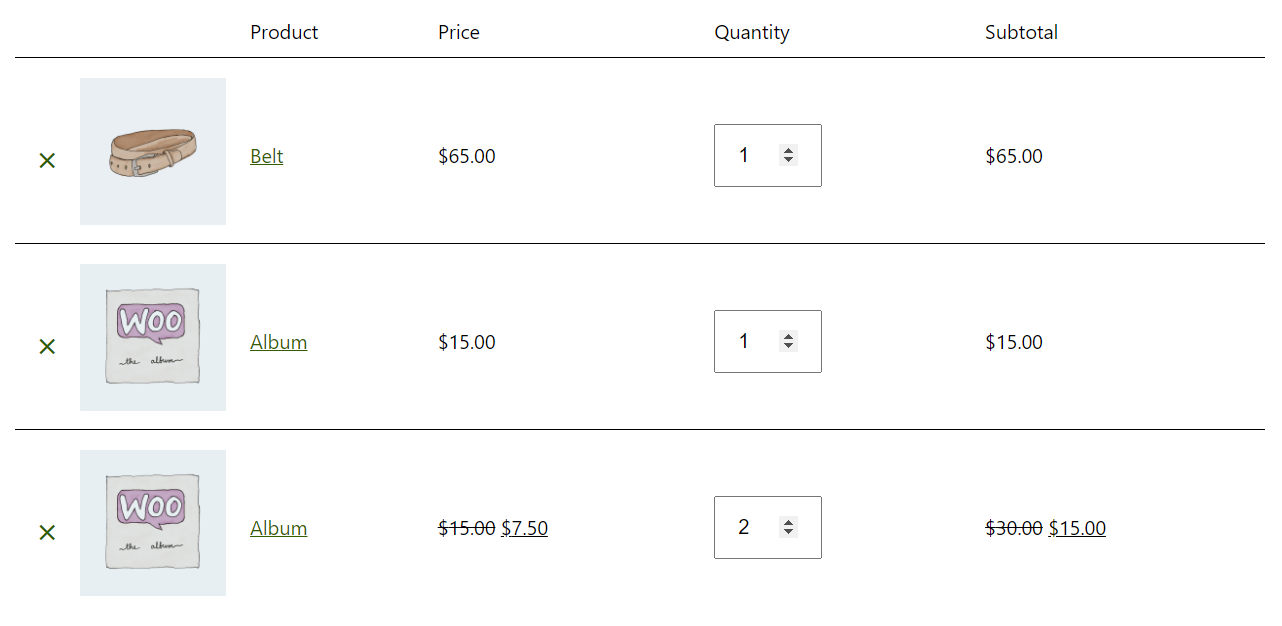Open the Album link in second row
The width and height of the screenshot is (1282, 626).
279,342
